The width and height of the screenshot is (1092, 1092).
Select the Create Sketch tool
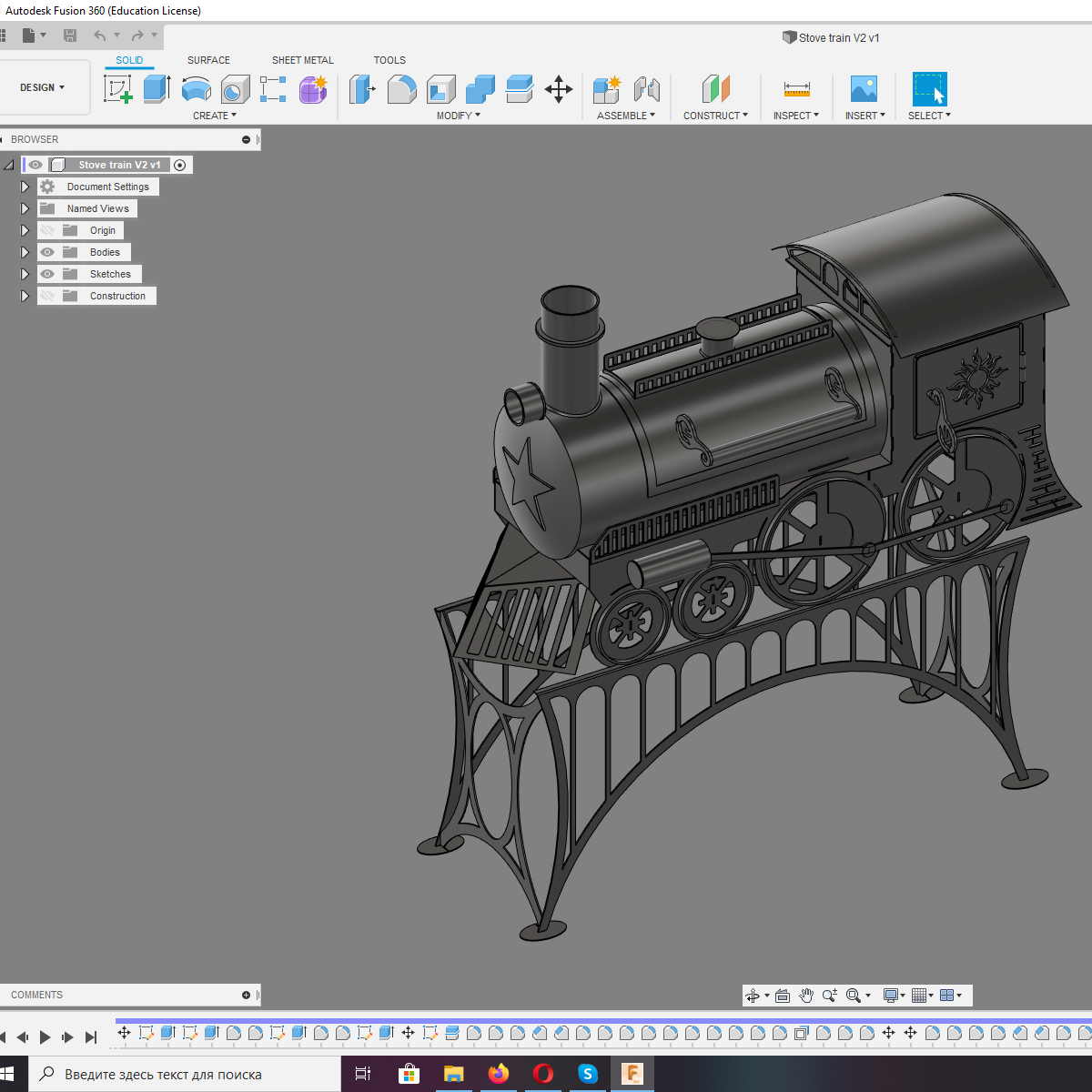(x=117, y=89)
